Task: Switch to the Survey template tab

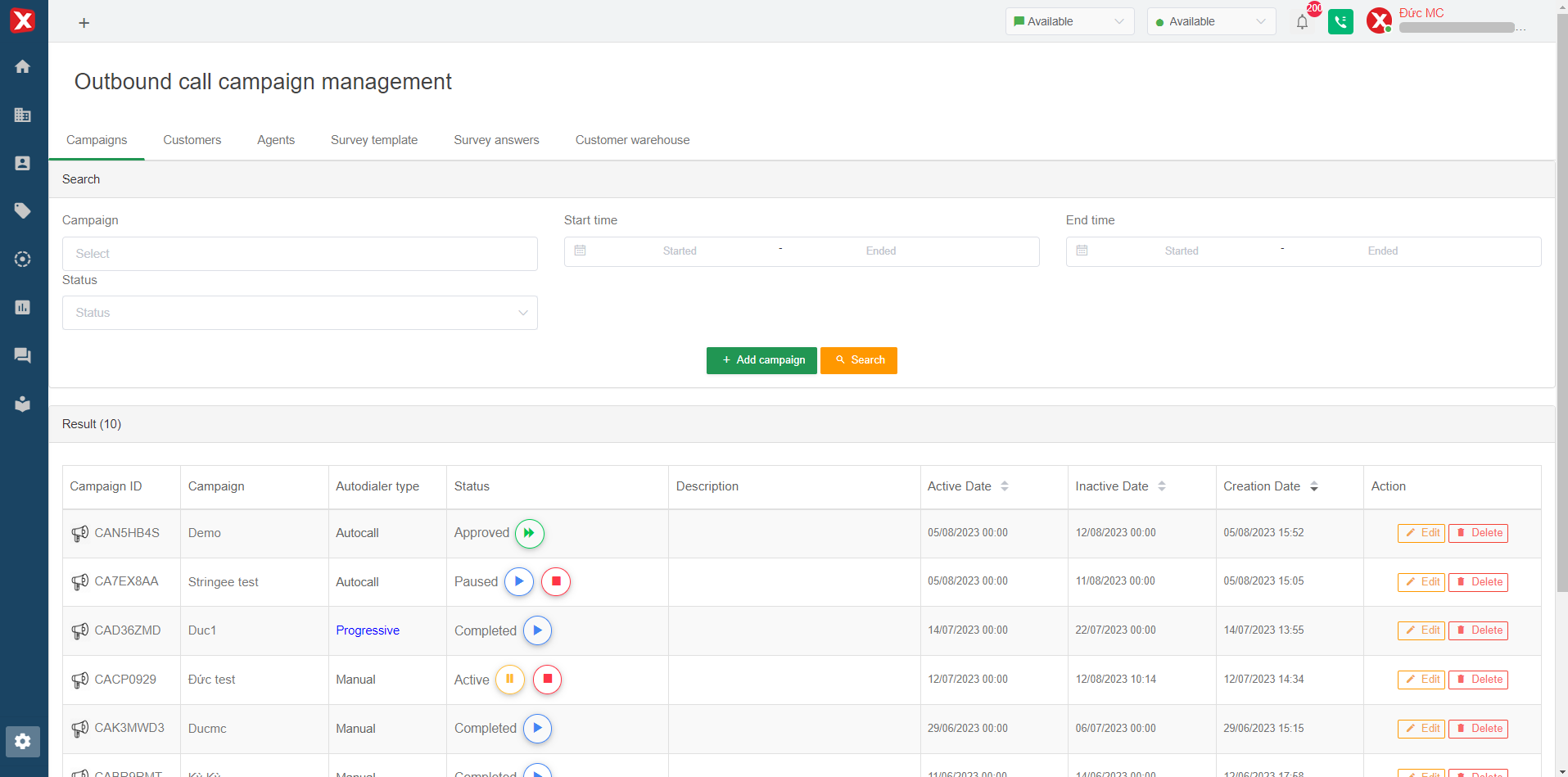Action: 374,140
